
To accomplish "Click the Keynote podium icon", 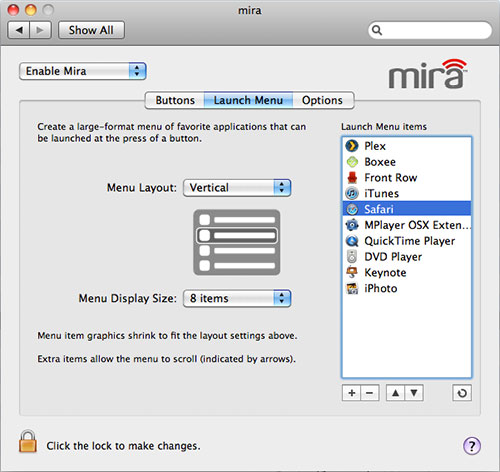I will click(352, 272).
